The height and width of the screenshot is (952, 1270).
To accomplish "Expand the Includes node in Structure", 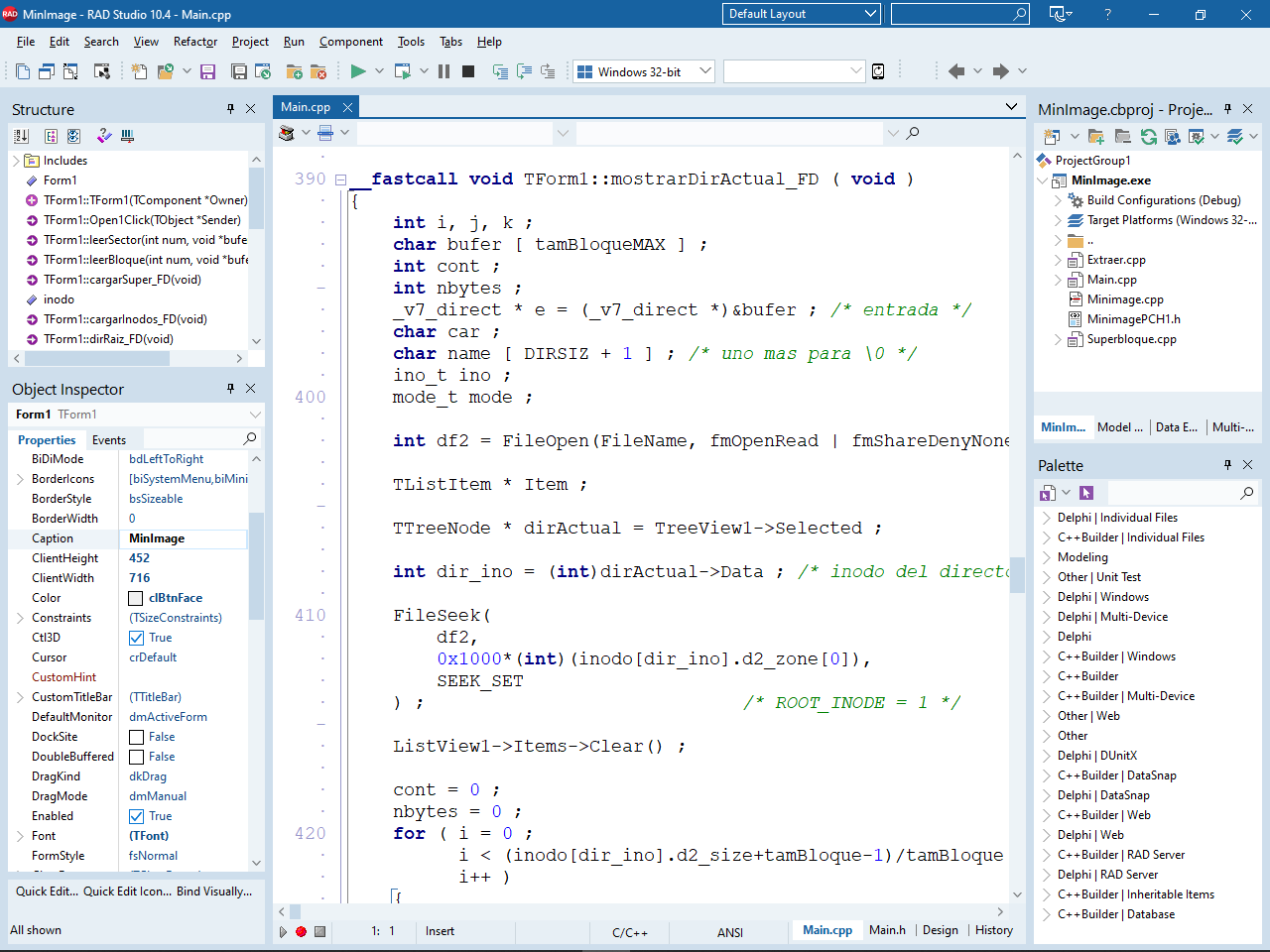I will [16, 161].
